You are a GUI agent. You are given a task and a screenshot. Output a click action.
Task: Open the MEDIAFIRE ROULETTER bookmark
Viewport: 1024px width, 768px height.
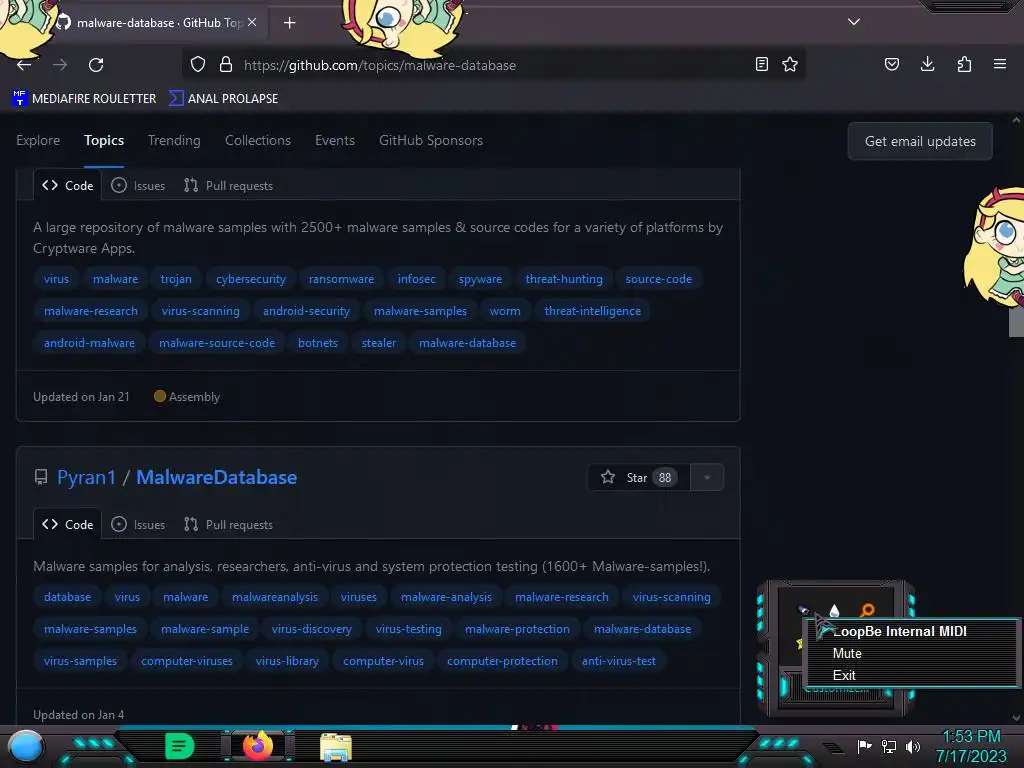point(84,99)
